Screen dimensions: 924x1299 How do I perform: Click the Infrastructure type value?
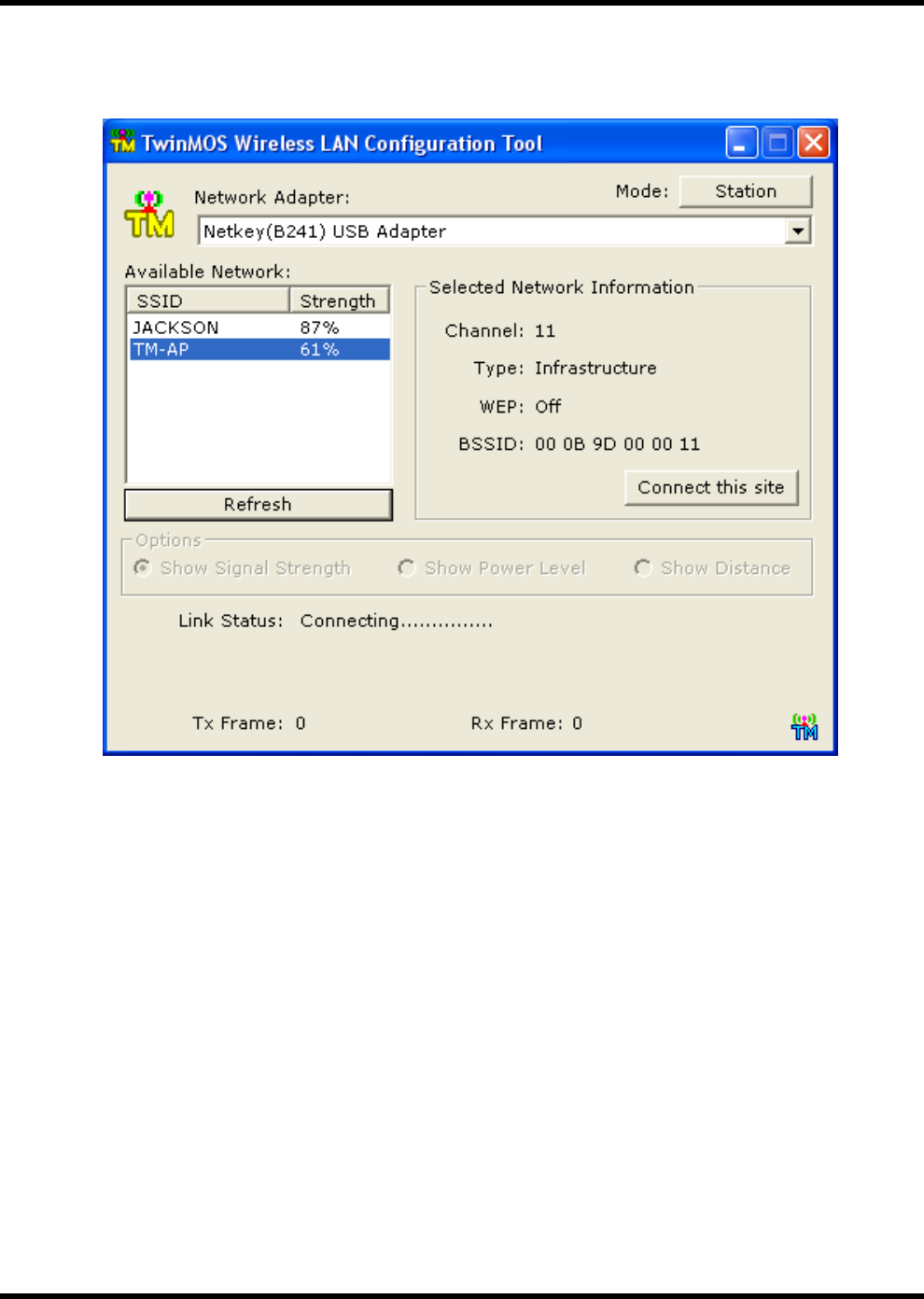click(x=595, y=368)
